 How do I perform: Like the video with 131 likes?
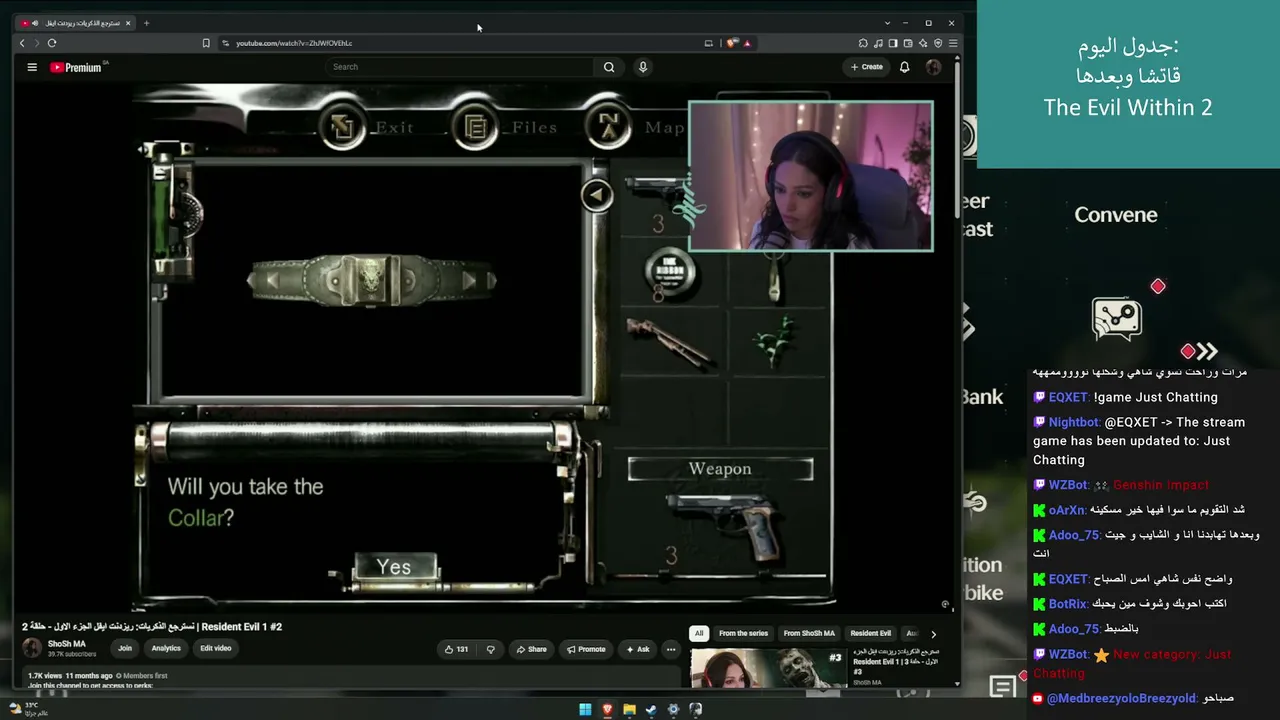[x=456, y=649]
